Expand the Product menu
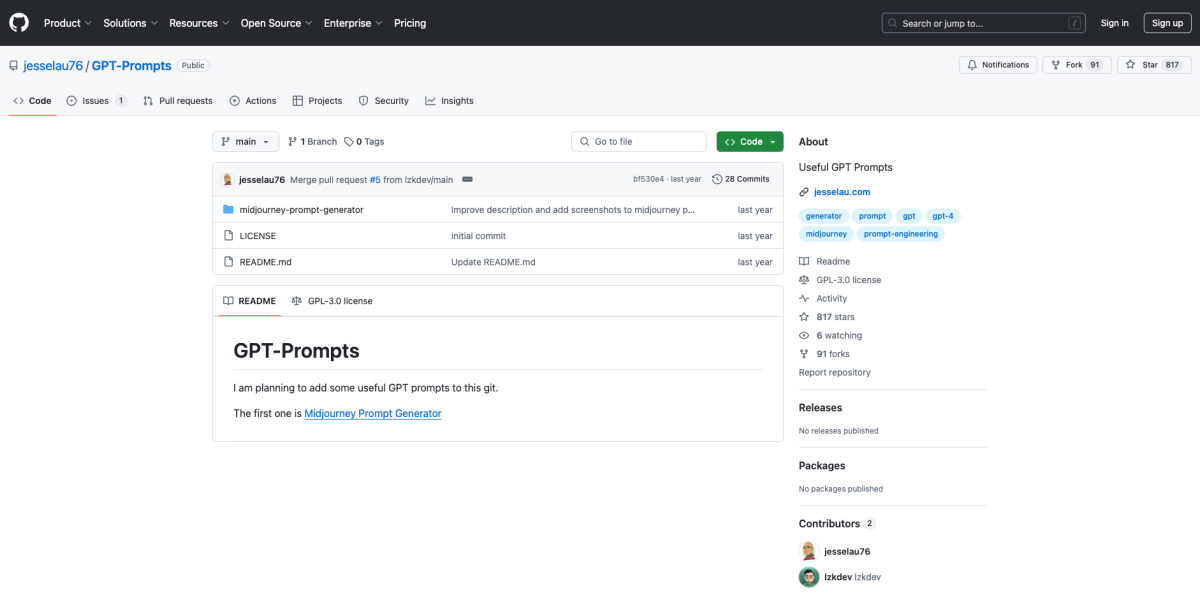Image resolution: width=1200 pixels, height=600 pixels. [67, 23]
